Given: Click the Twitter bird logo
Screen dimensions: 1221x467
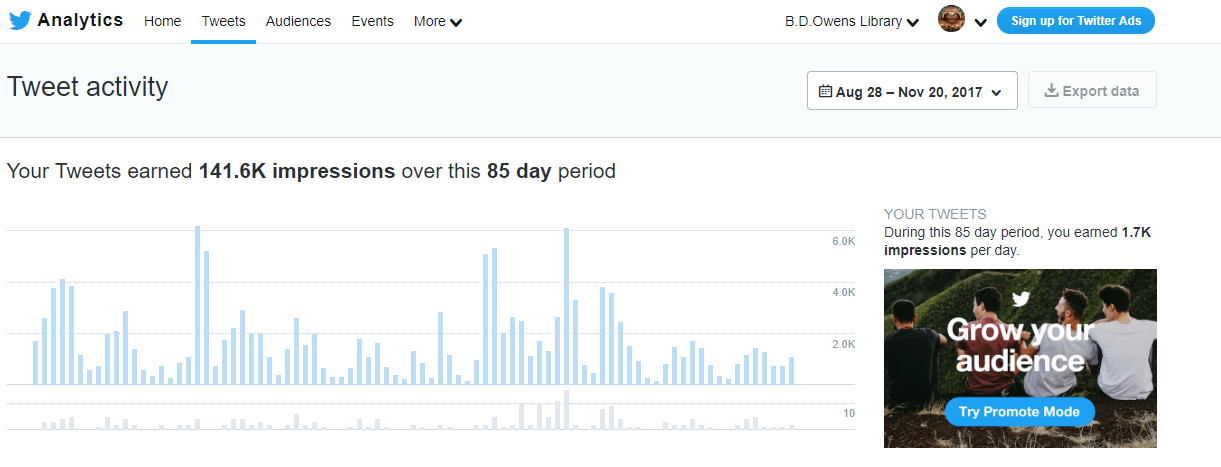Looking at the screenshot, I should (20, 20).
